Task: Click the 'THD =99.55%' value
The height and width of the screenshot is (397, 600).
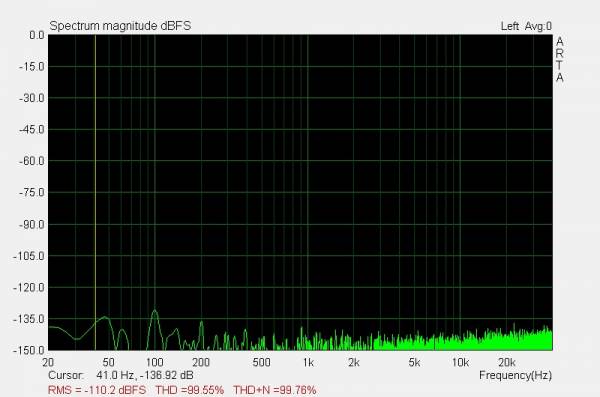Action: pos(189,390)
